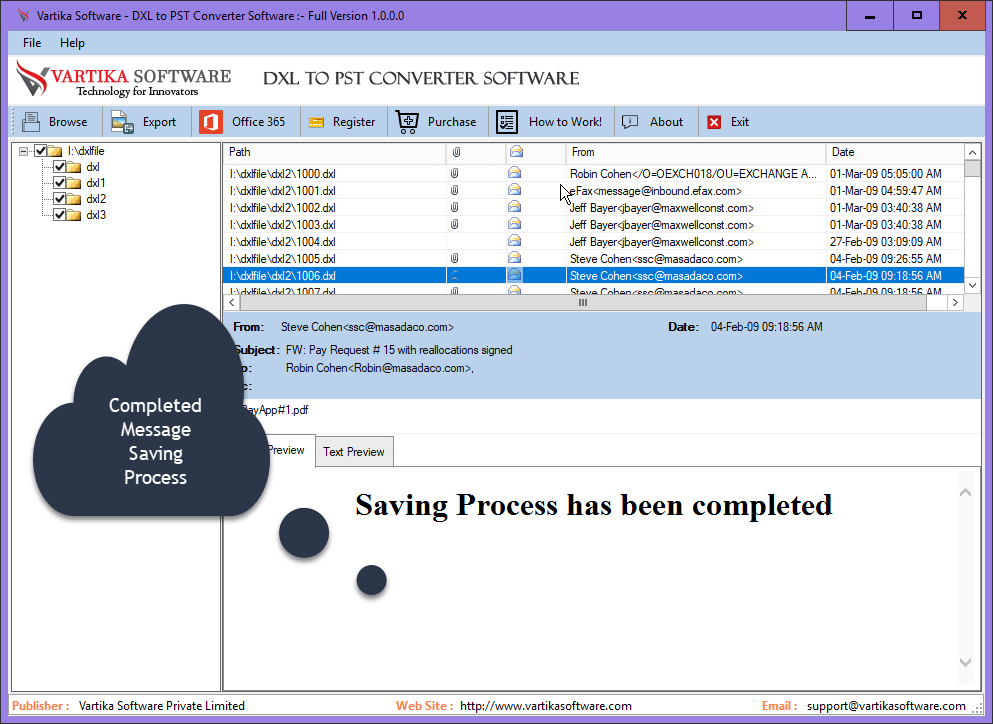
Task: Select the dxl folder name in tree
Action: click(93, 167)
